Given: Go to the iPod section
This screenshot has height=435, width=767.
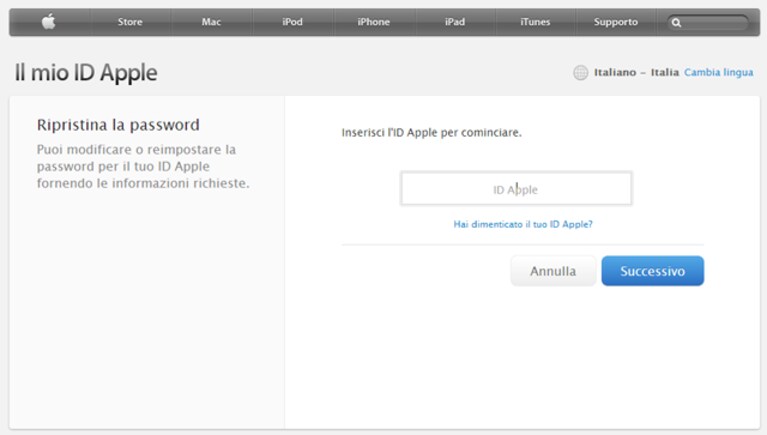Looking at the screenshot, I should pyautogui.click(x=292, y=22).
